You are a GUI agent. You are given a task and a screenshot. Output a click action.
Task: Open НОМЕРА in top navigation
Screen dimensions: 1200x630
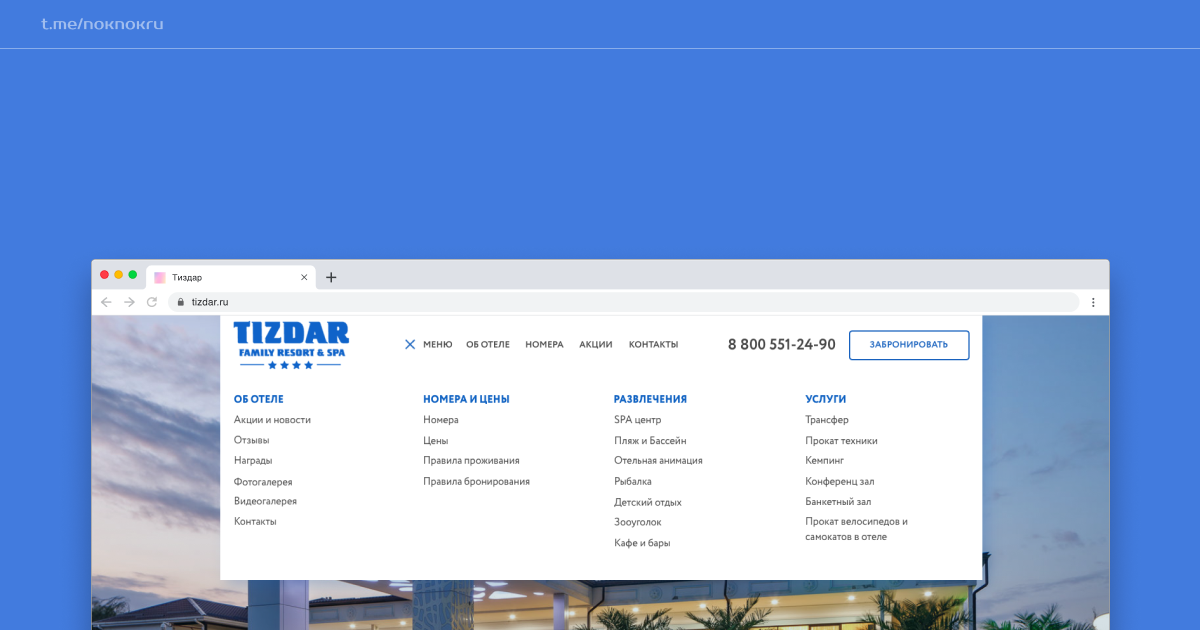(x=545, y=344)
